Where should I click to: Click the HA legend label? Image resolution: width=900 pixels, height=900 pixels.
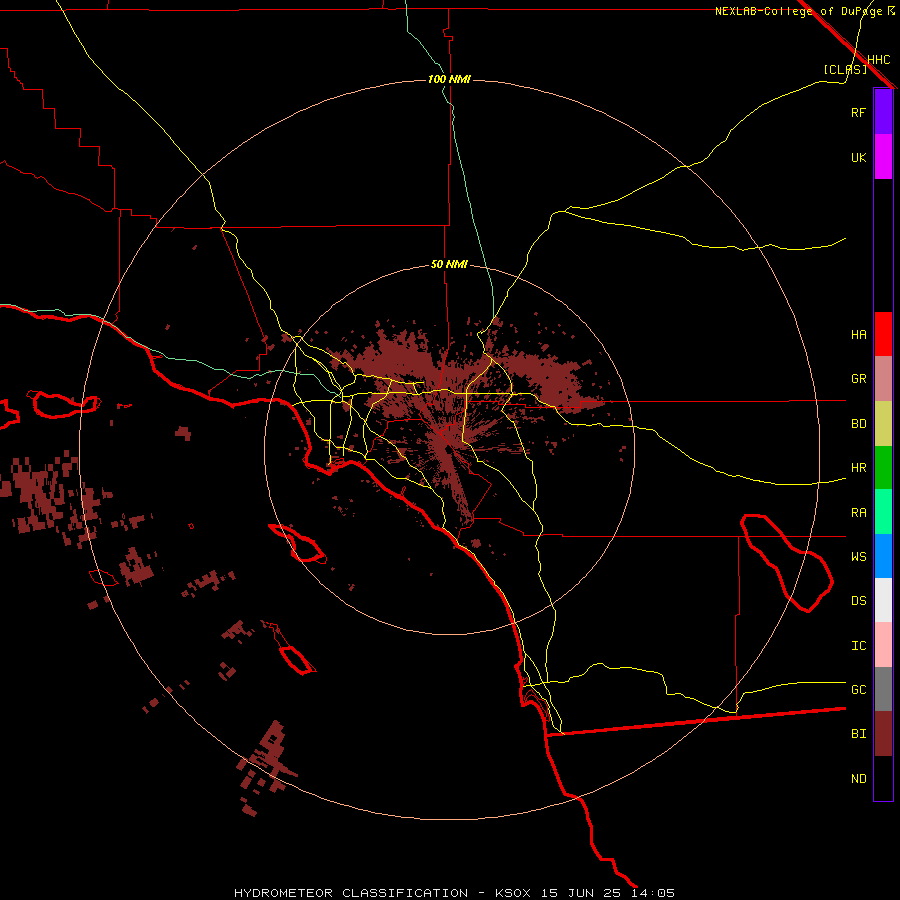tap(858, 334)
